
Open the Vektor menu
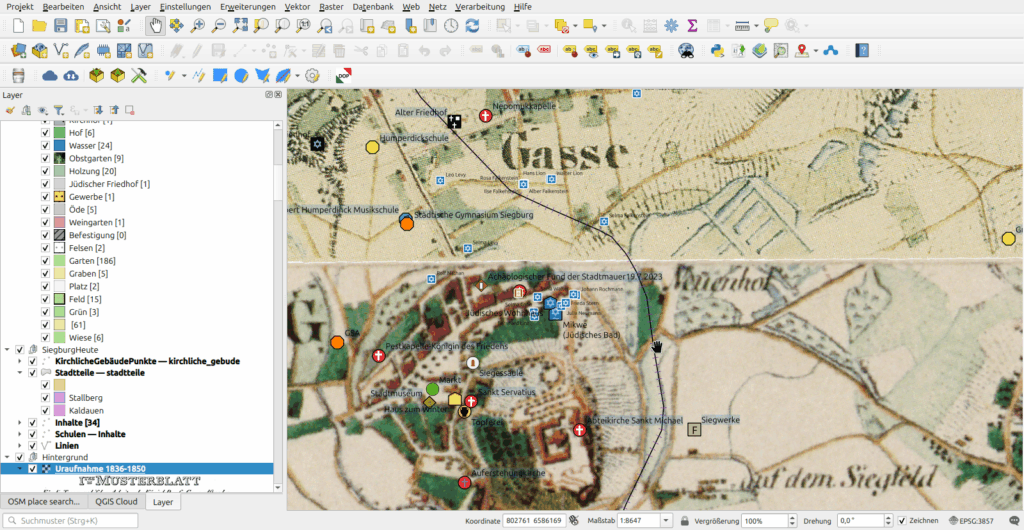pyautogui.click(x=297, y=6)
